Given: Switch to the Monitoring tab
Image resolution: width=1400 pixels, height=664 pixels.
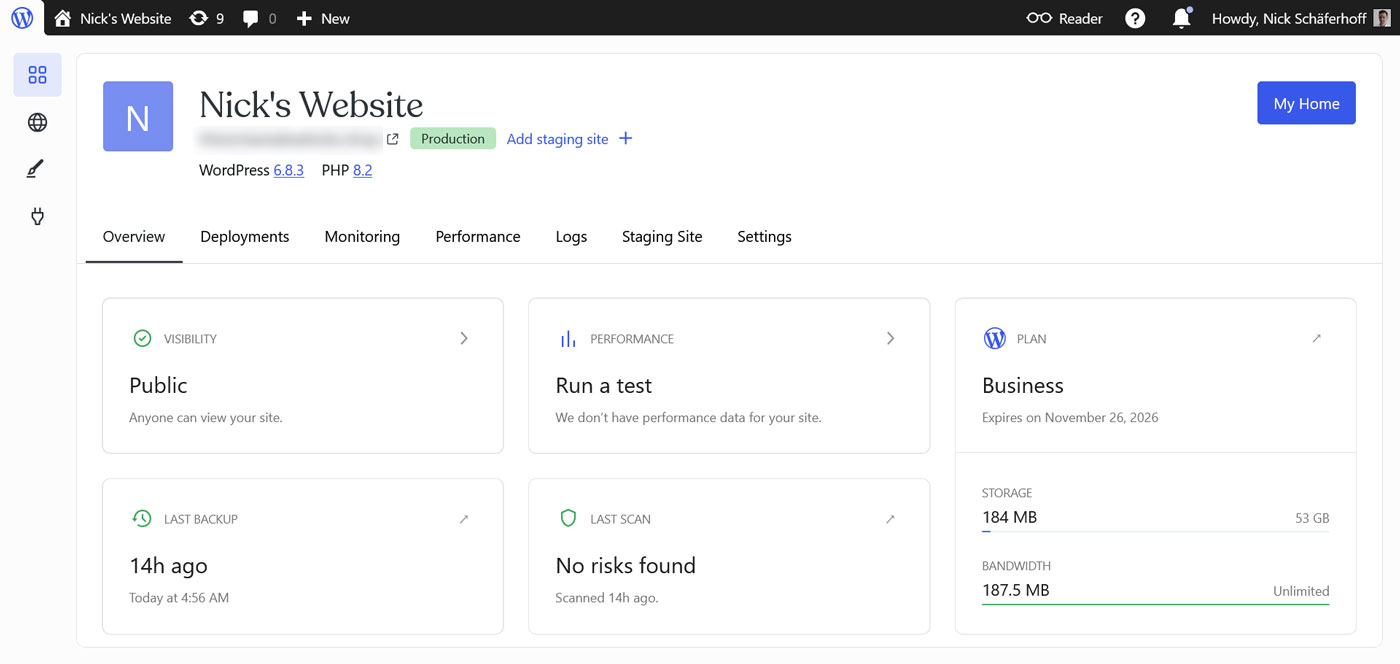Looking at the screenshot, I should tap(362, 236).
